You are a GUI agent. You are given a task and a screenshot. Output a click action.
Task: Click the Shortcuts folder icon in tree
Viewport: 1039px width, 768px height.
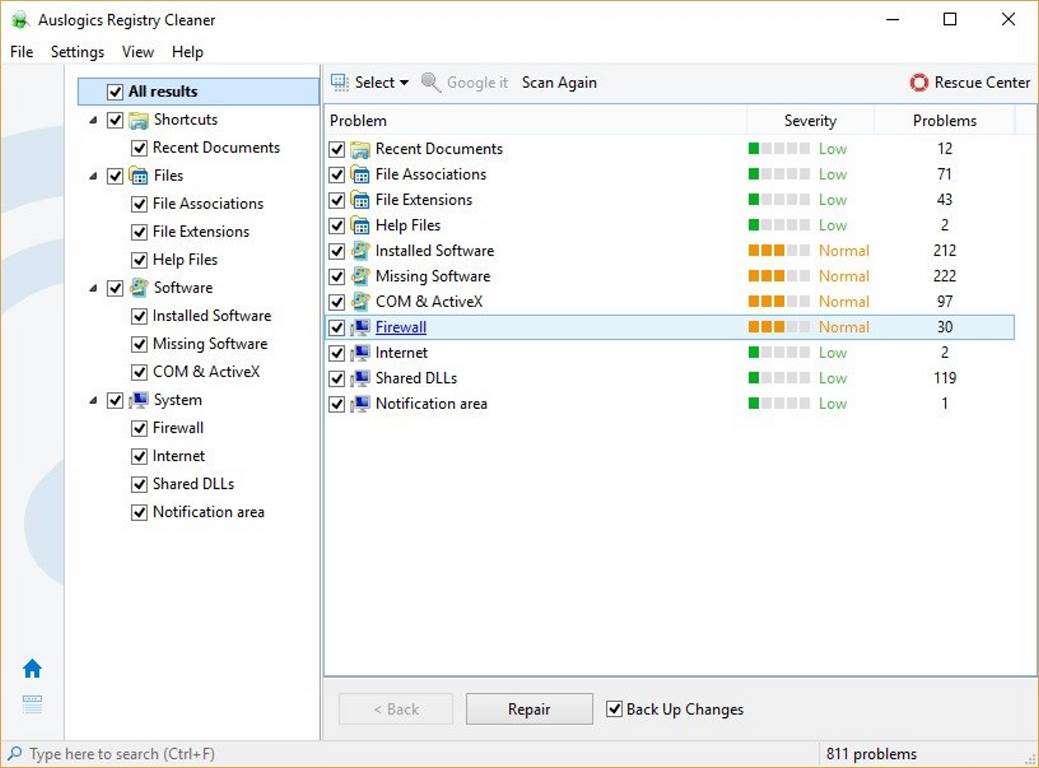[x=139, y=120]
